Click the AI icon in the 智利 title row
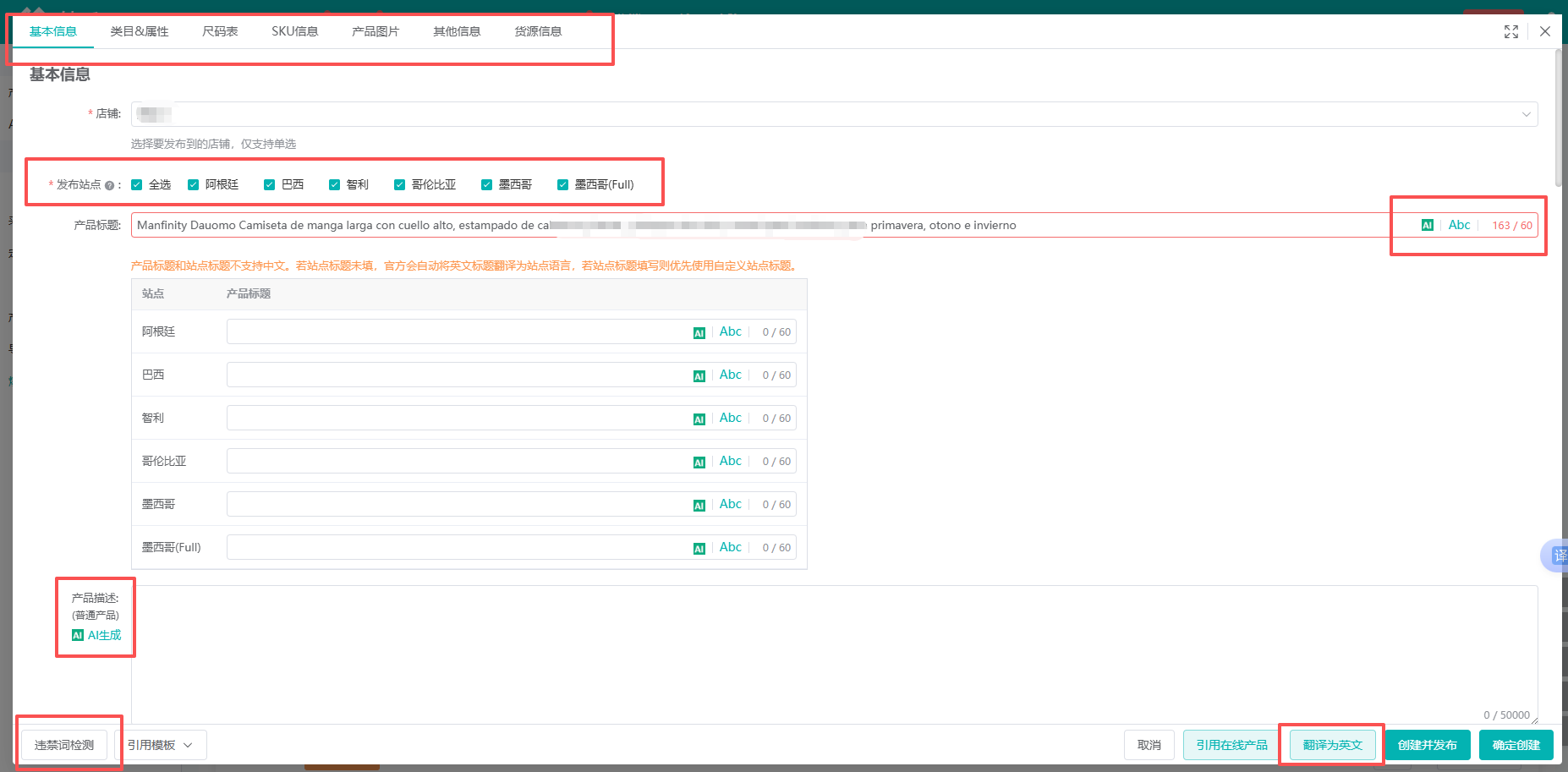This screenshot has height=772, width=1568. click(699, 419)
